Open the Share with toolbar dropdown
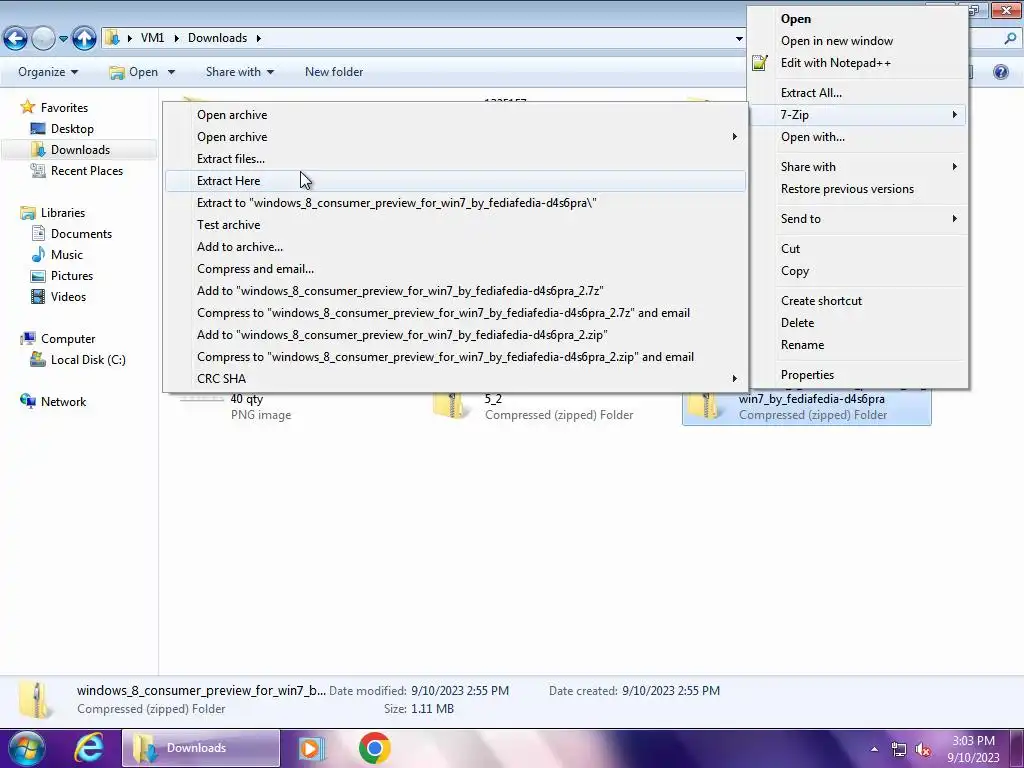1024x768 pixels. point(240,72)
